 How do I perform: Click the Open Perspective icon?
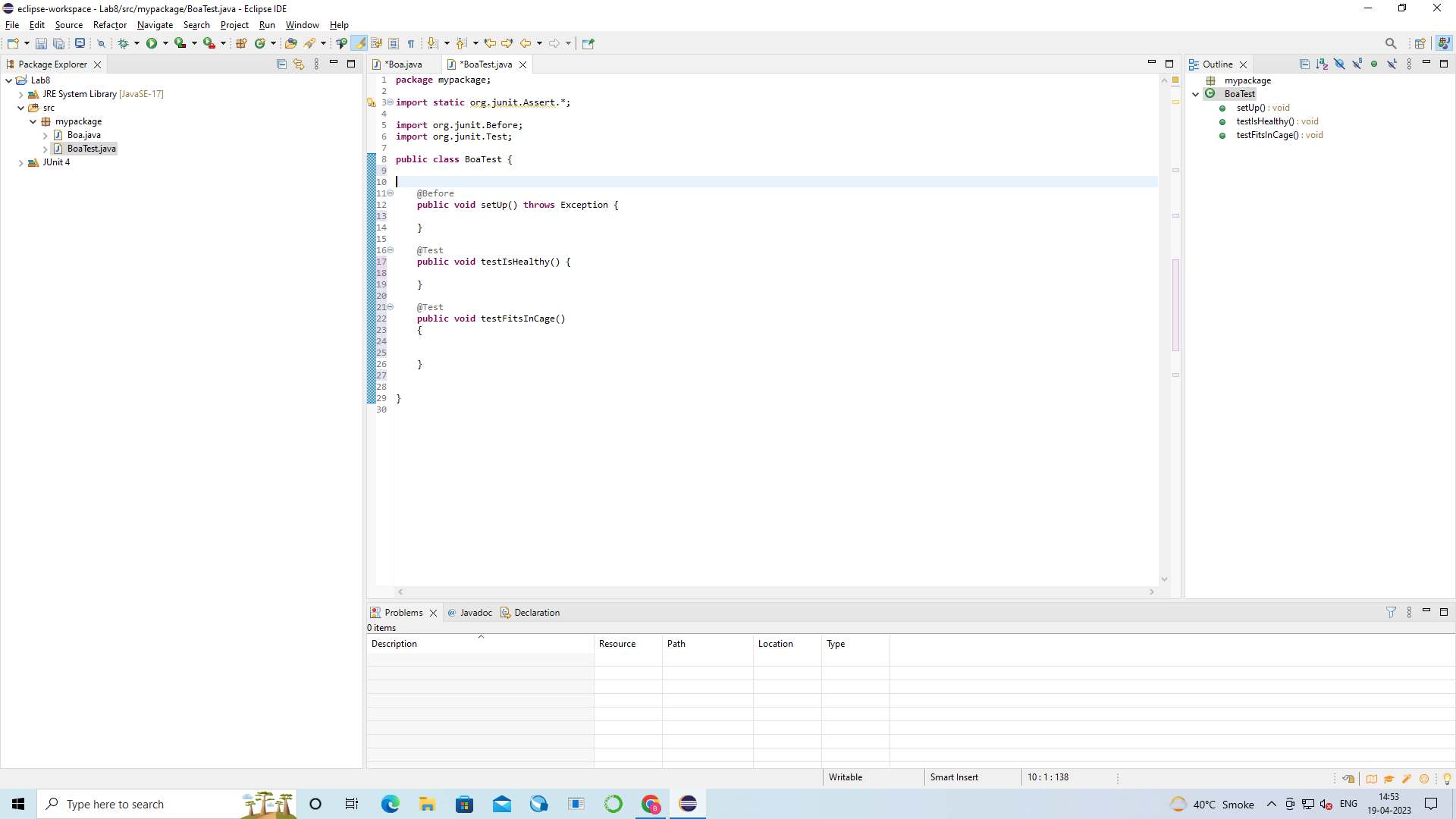pyautogui.click(x=1420, y=44)
